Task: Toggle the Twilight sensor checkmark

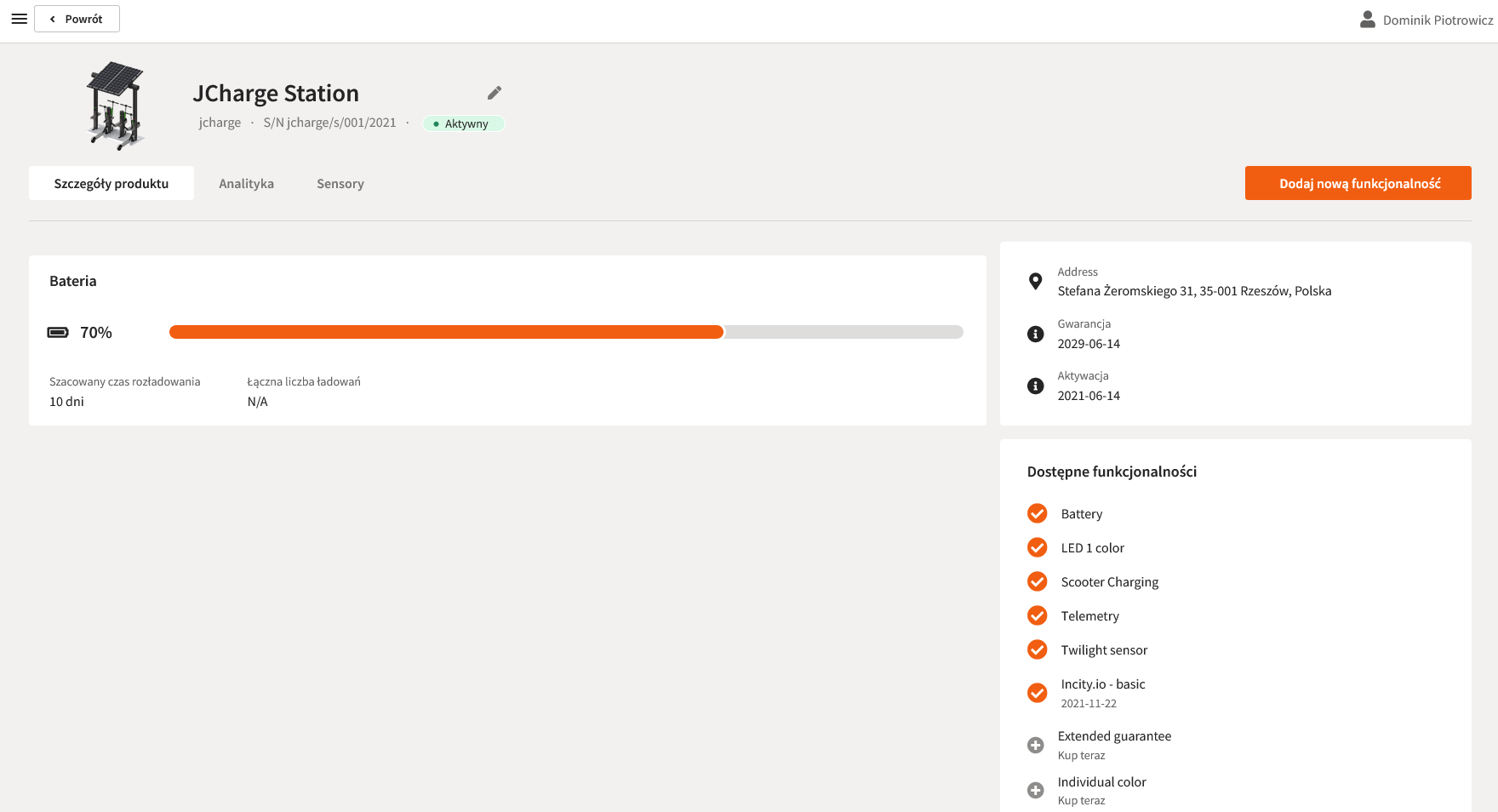Action: pos(1037,650)
